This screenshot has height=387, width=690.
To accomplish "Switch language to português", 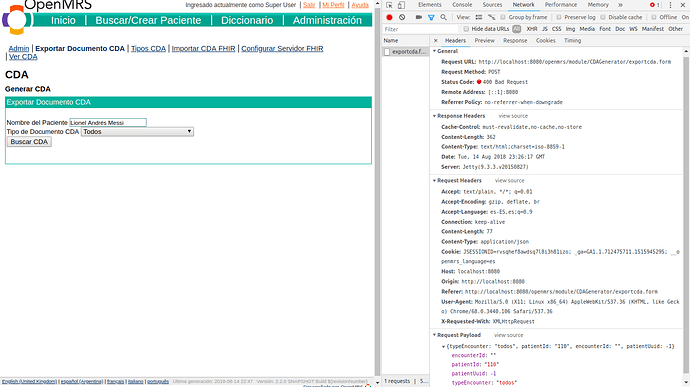I will [x=158, y=381].
